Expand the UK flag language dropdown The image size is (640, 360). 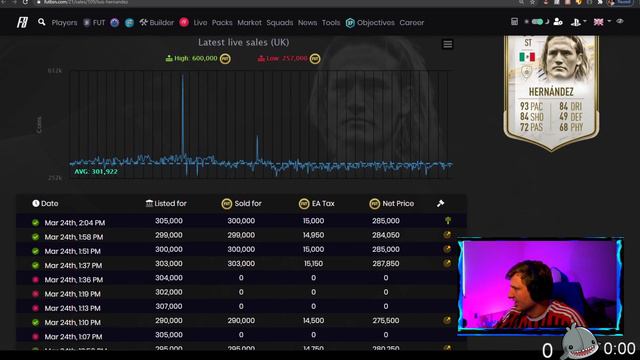click(602, 22)
